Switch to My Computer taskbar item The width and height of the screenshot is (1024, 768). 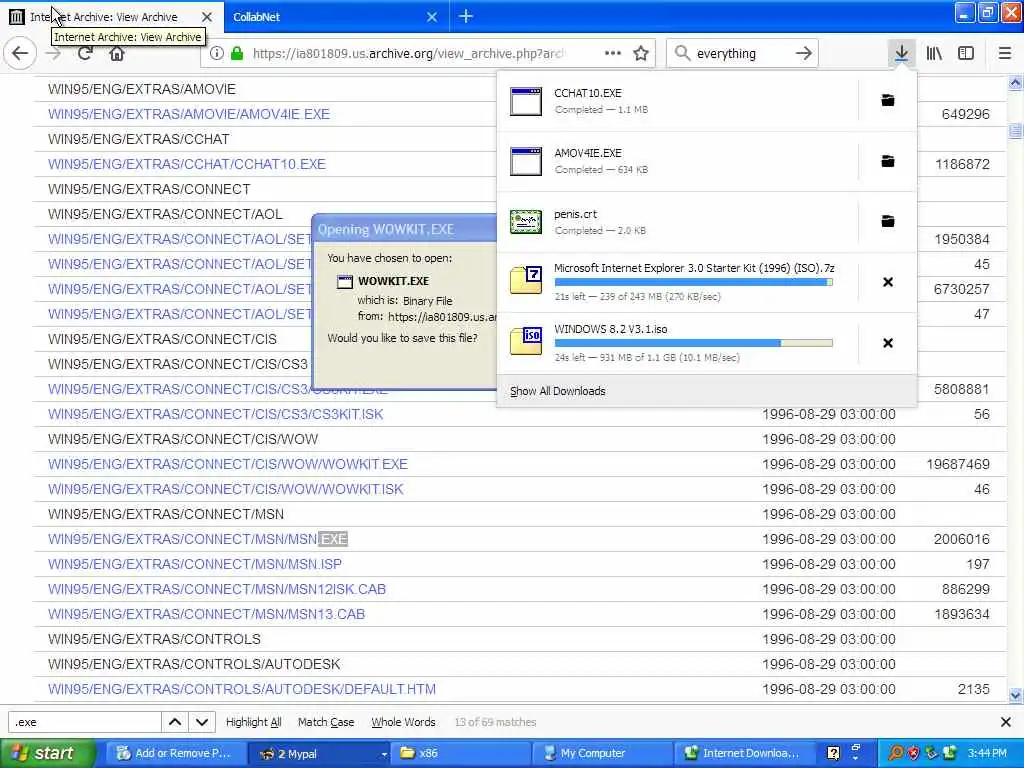(601, 753)
